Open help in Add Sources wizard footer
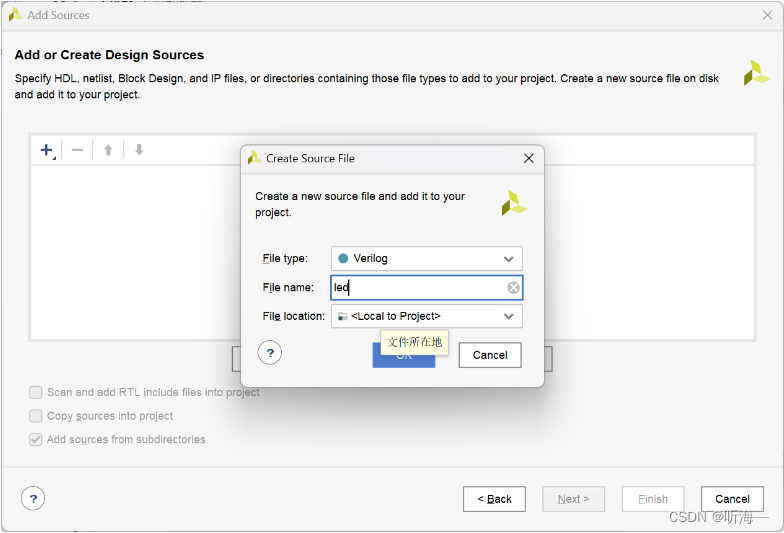The image size is (784, 533). (33, 498)
